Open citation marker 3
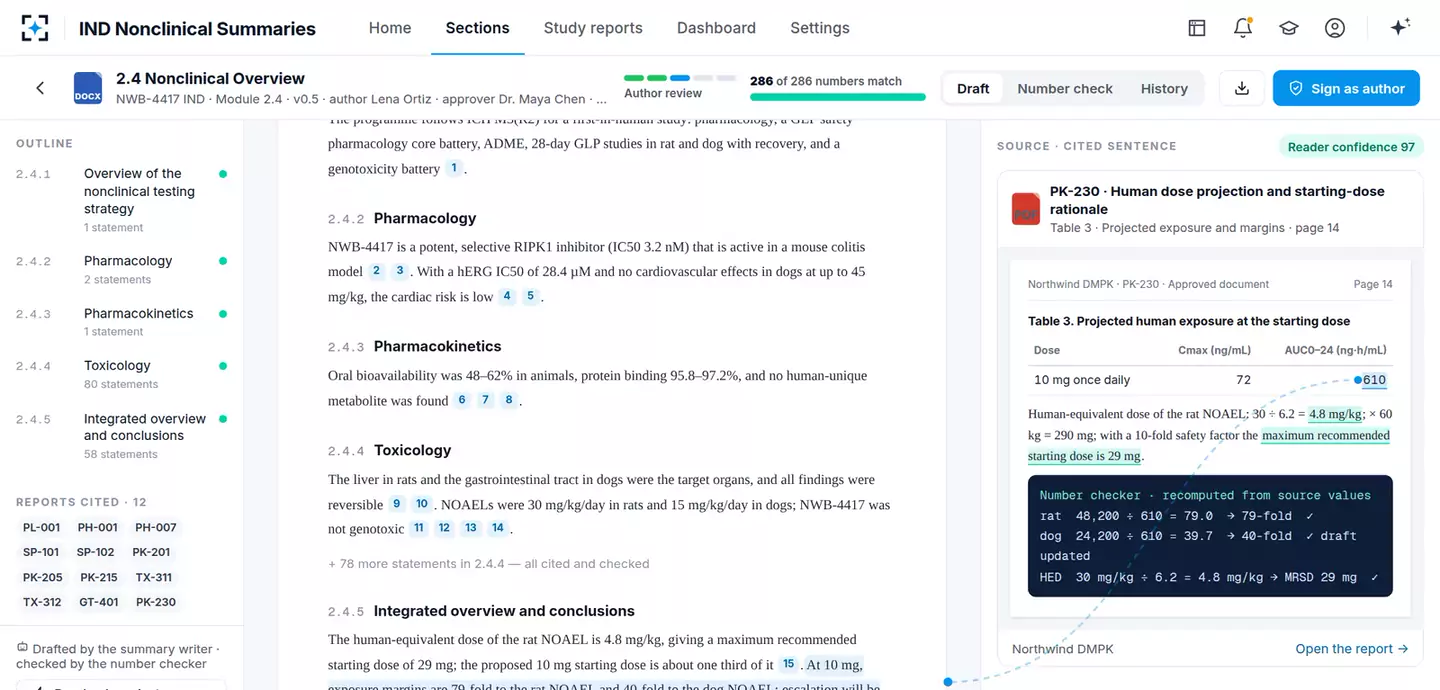This screenshot has height=690, width=1440. tap(400, 271)
